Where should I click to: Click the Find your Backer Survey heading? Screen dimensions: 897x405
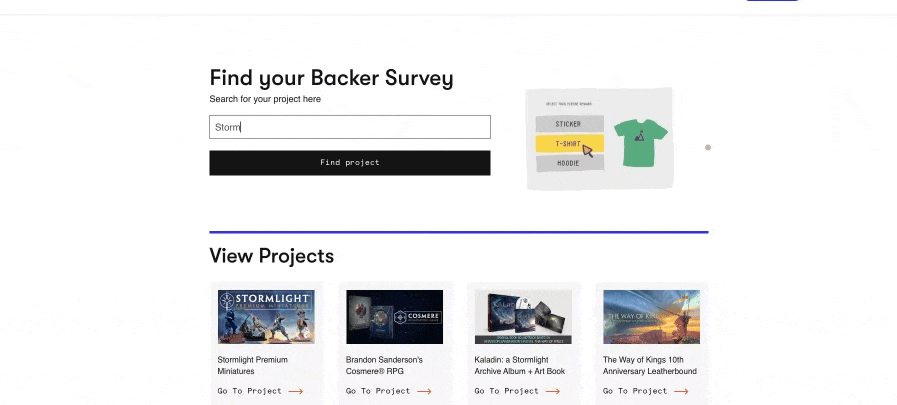(331, 78)
